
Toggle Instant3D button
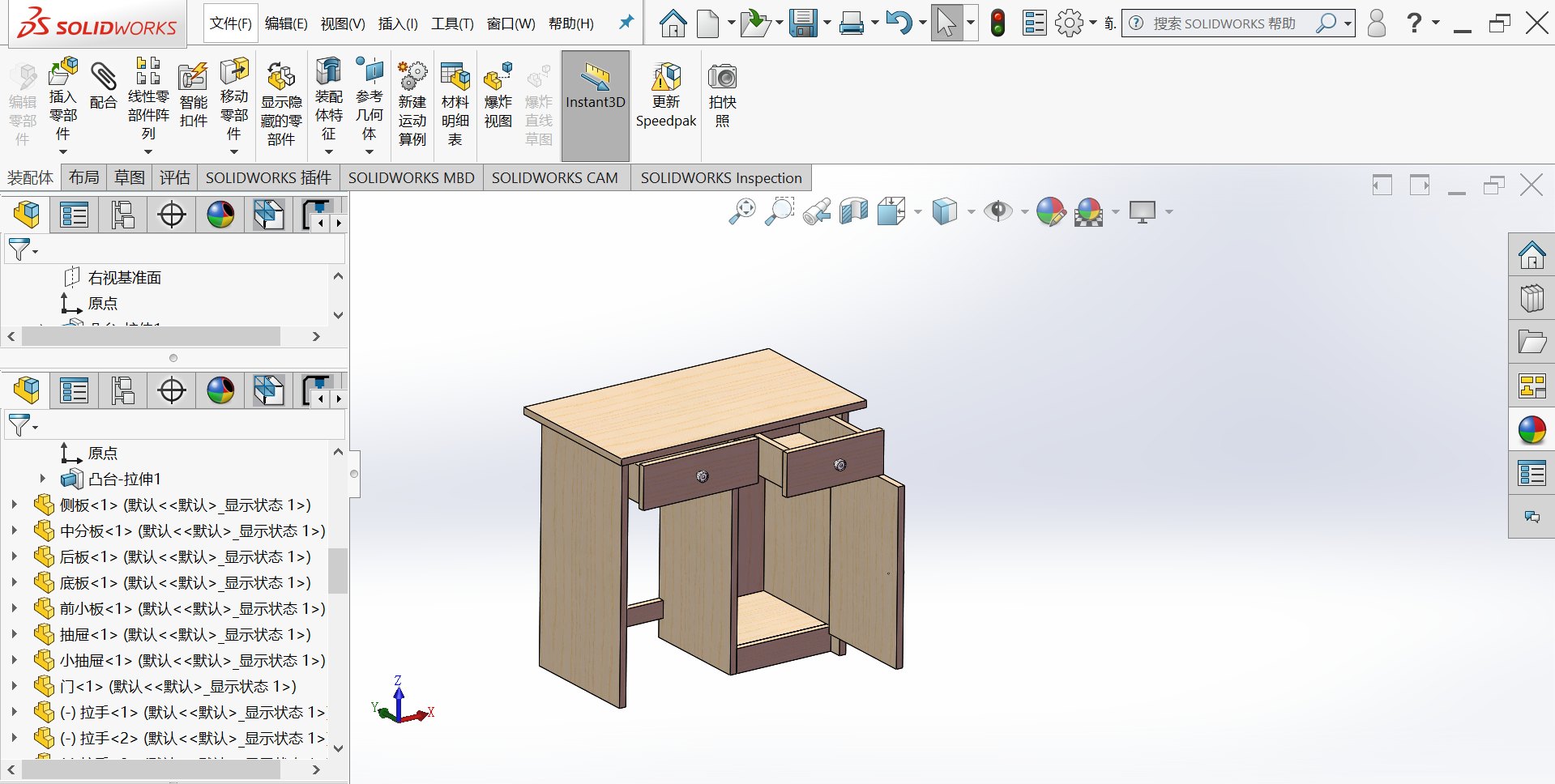point(596,105)
